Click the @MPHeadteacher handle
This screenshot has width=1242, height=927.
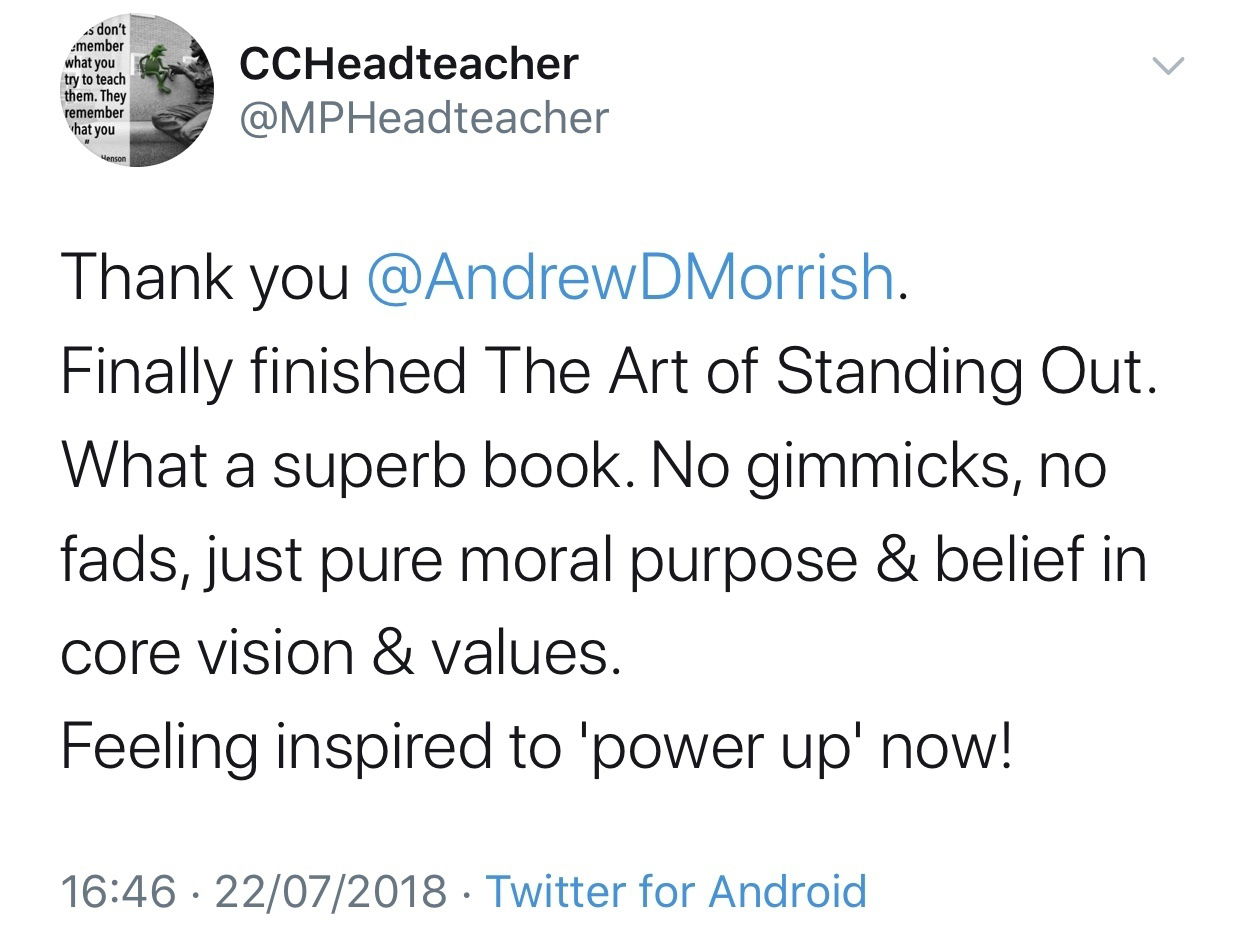pyautogui.click(x=423, y=119)
